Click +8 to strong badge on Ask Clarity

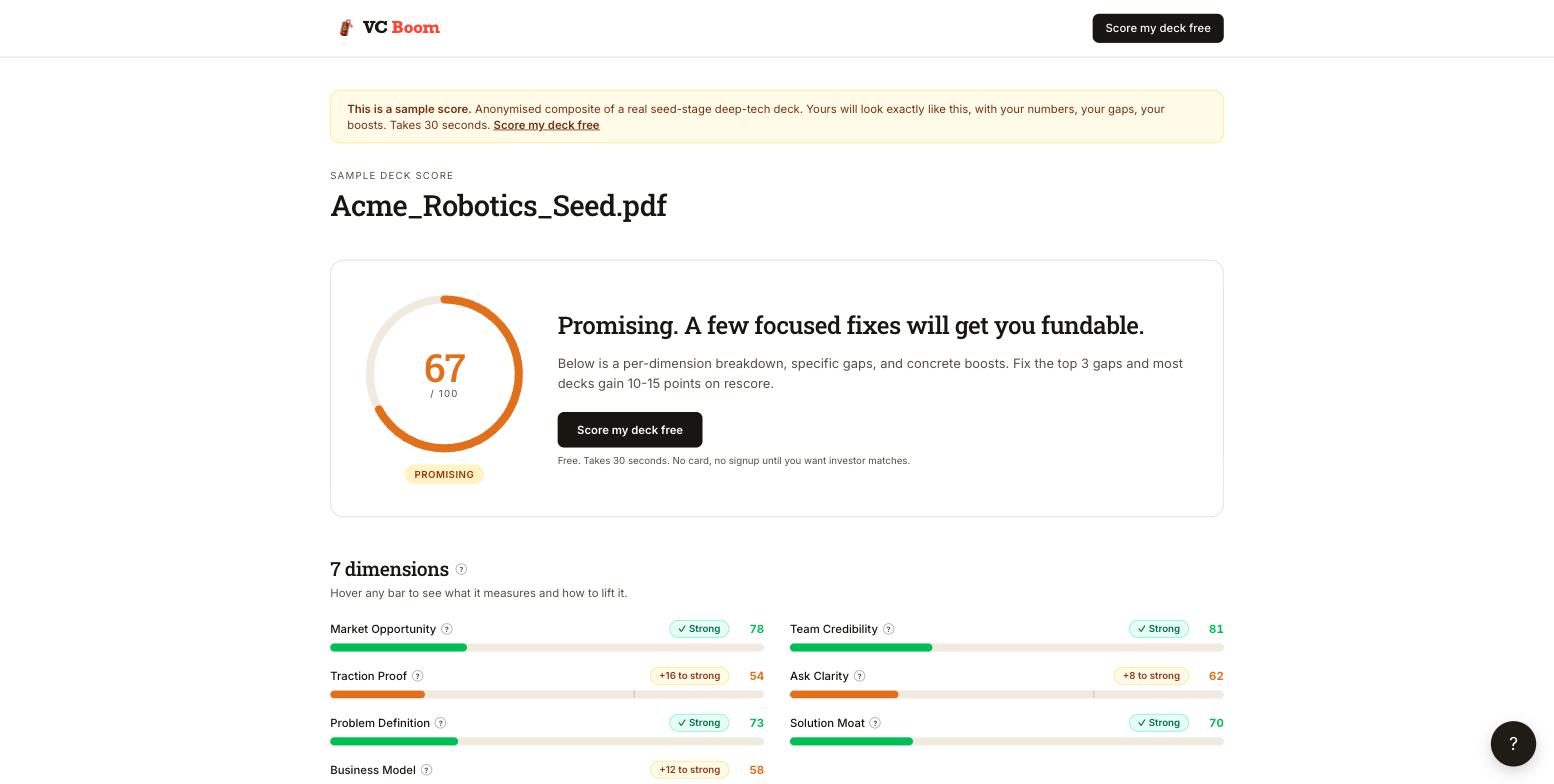point(1151,676)
